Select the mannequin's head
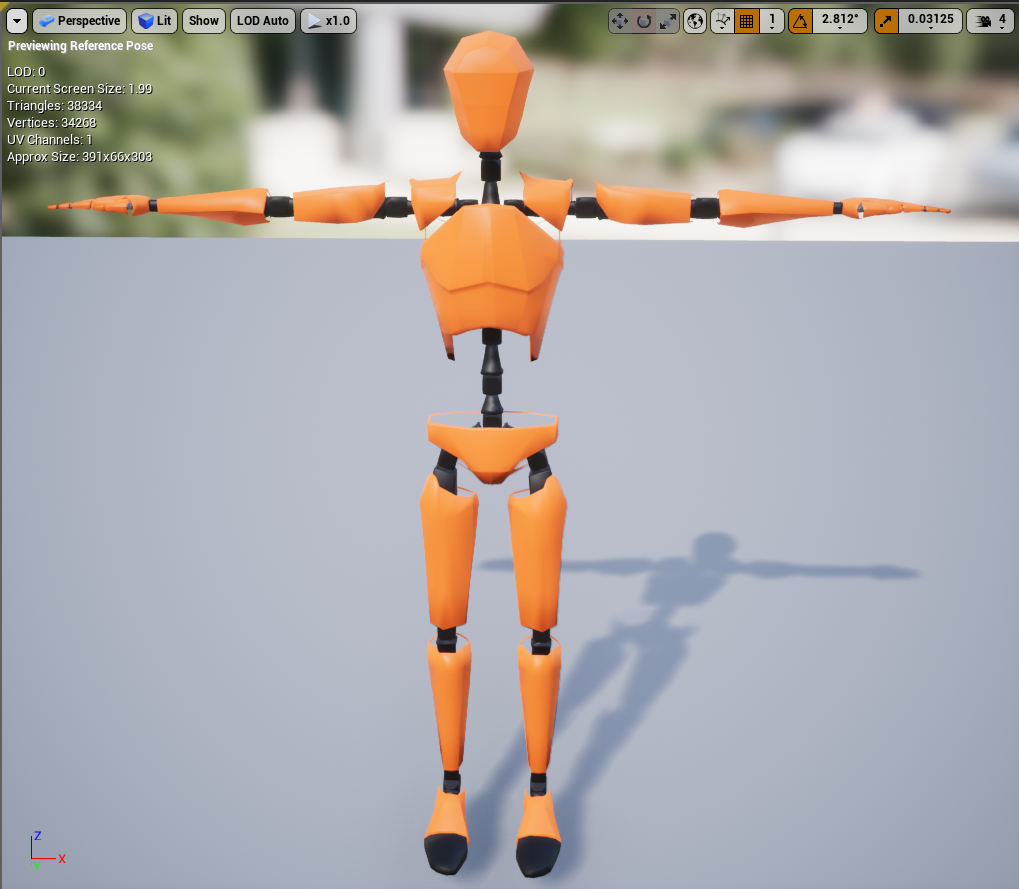Viewport: 1019px width, 889px height. click(x=489, y=91)
